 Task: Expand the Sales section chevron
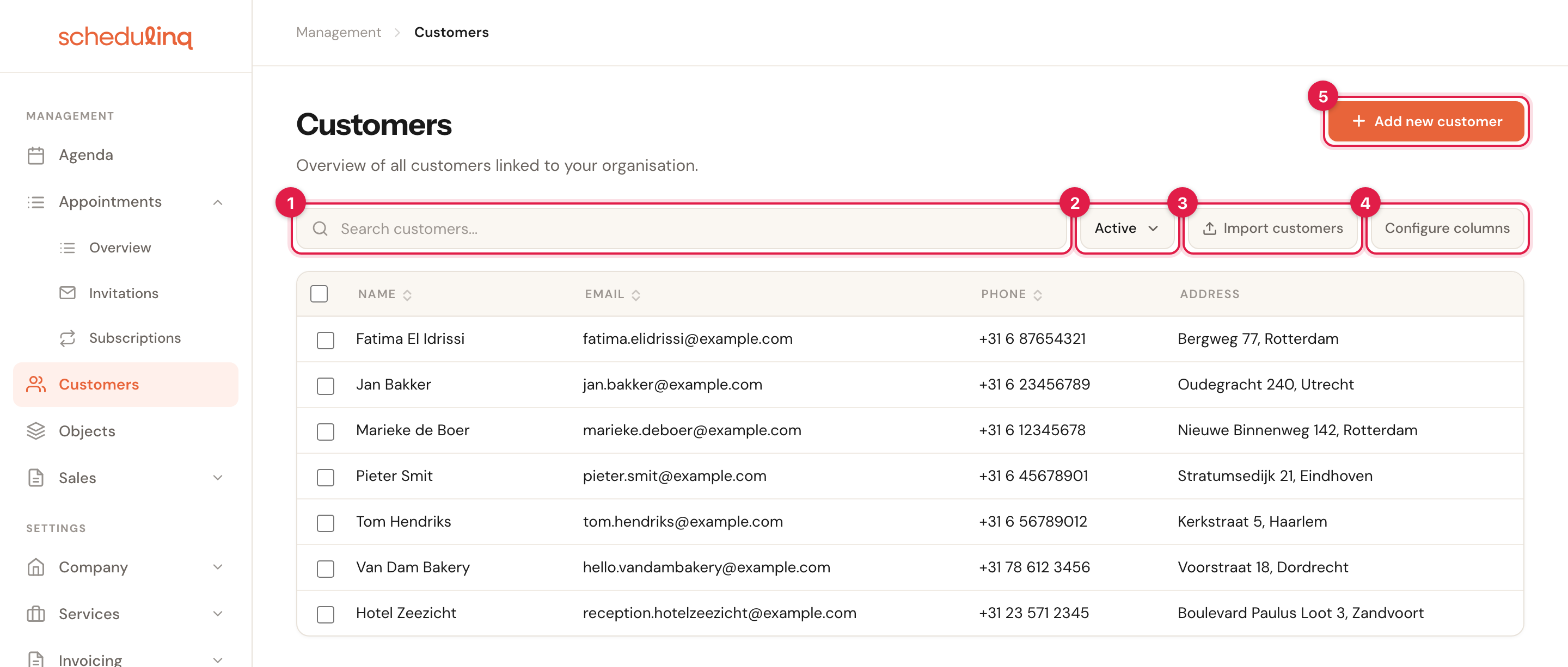218,478
